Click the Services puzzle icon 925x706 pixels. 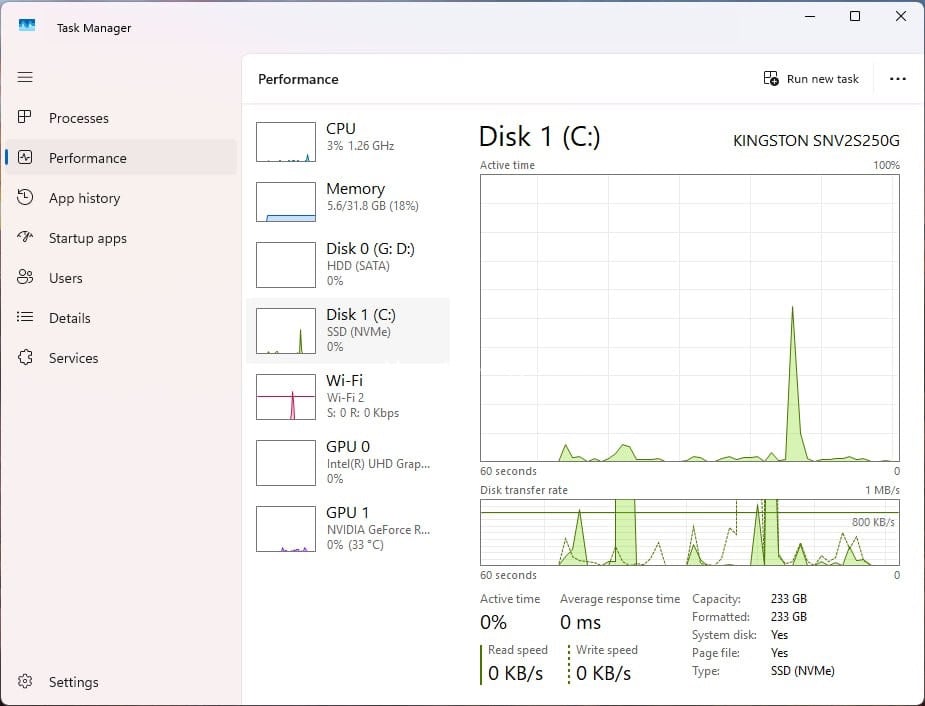coord(26,358)
